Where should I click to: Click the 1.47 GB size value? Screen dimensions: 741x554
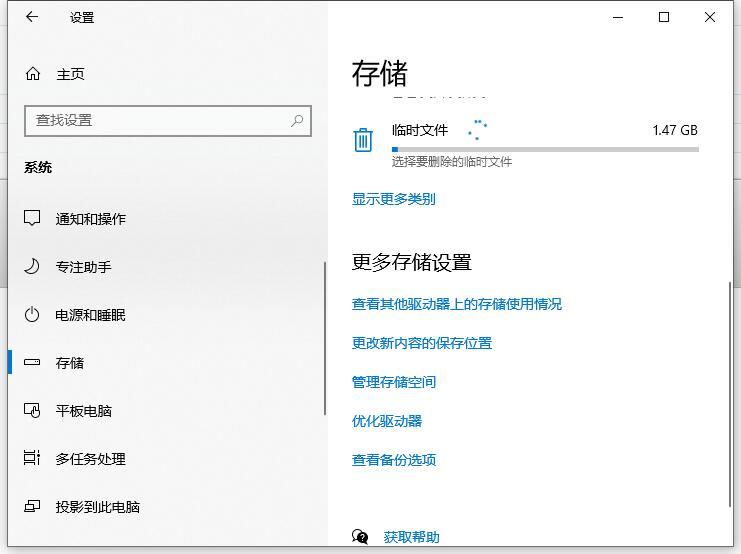click(675, 130)
